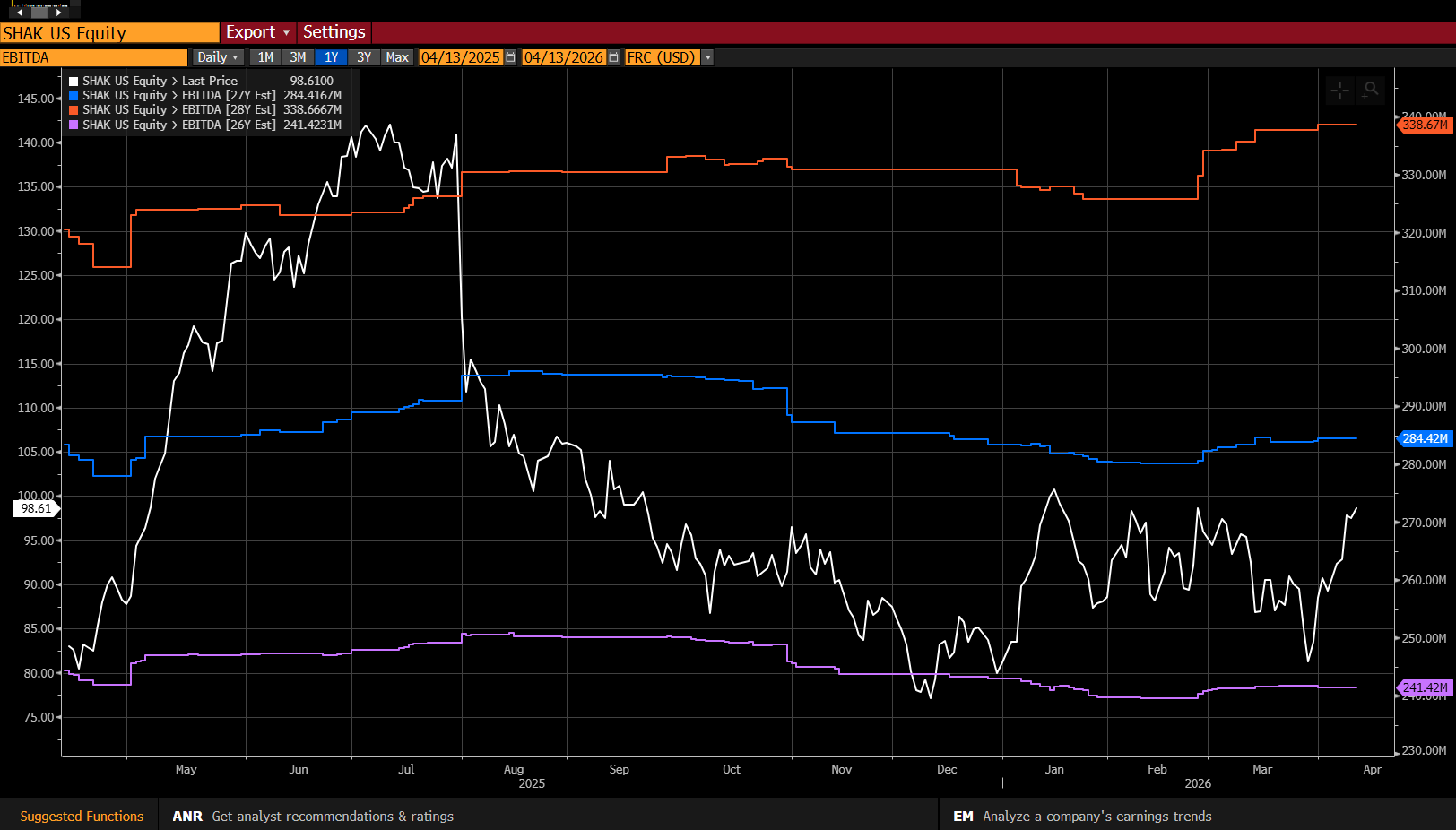The image size is (1456, 830).
Task: Activate the zoom magnifier tool on chart
Action: [1371, 89]
